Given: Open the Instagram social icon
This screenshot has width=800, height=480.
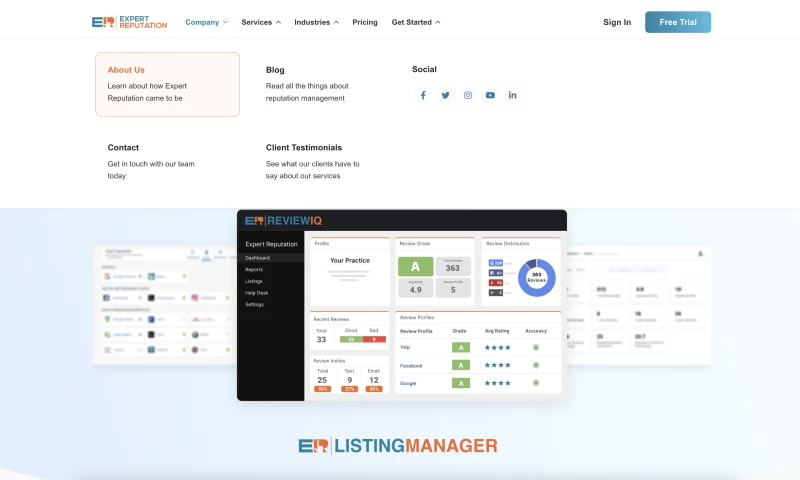Looking at the screenshot, I should click(x=468, y=95).
